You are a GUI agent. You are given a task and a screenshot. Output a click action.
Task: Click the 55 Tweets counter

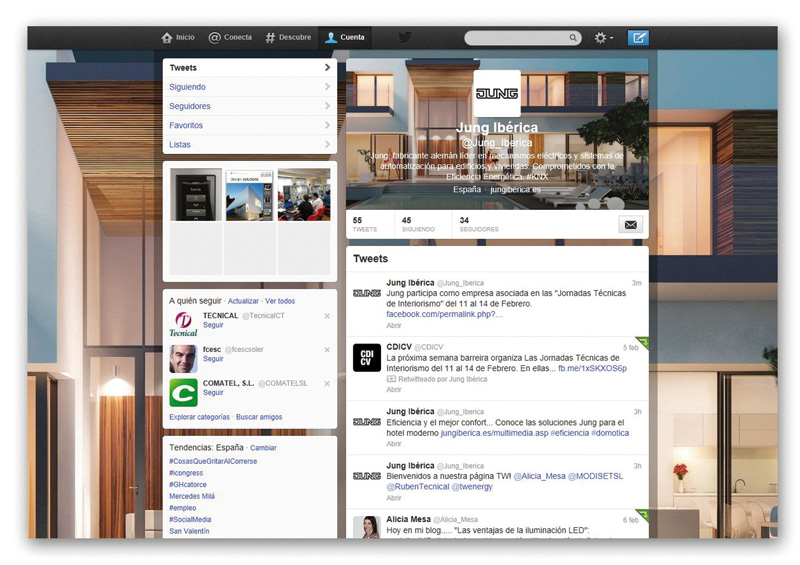[365, 225]
